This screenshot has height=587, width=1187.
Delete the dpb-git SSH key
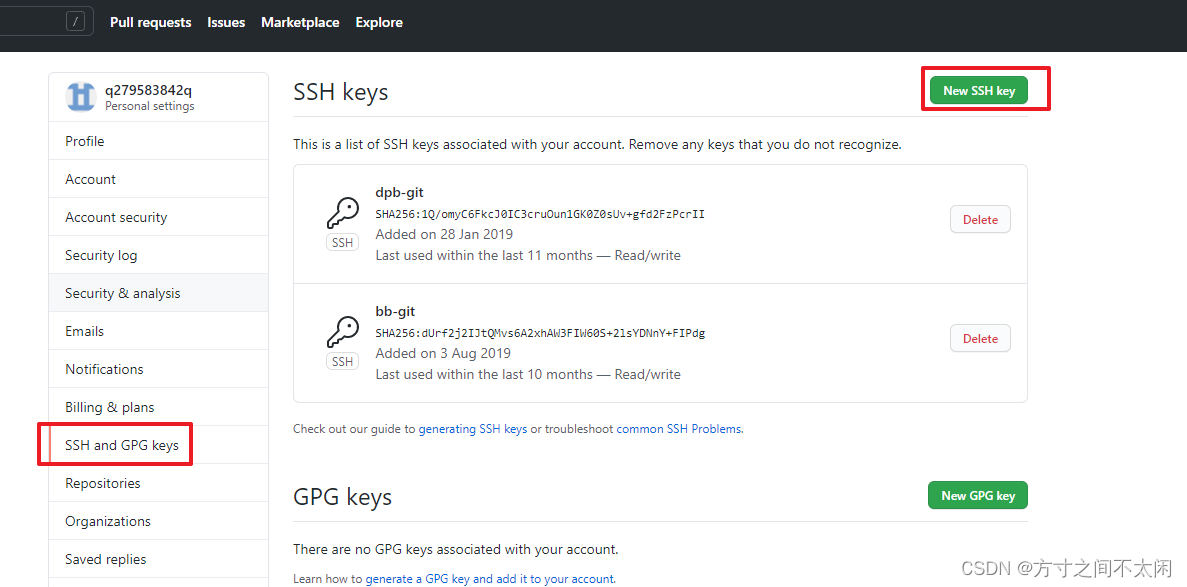point(980,220)
